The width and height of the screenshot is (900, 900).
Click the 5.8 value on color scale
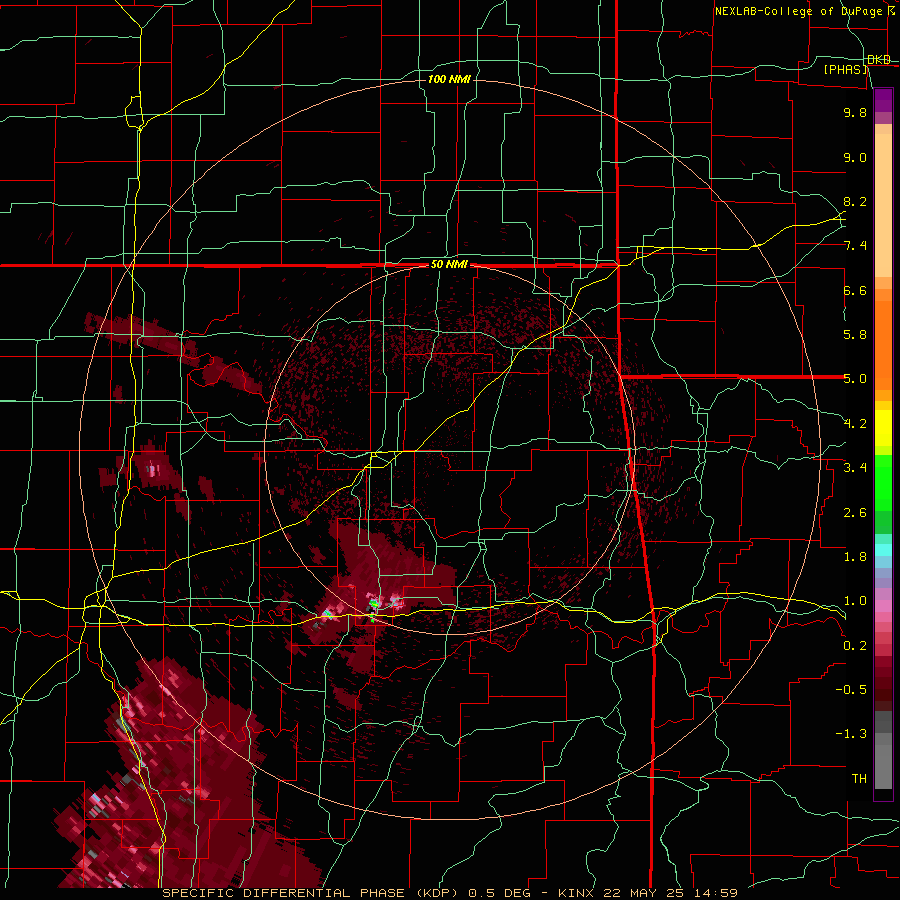pyautogui.click(x=855, y=335)
